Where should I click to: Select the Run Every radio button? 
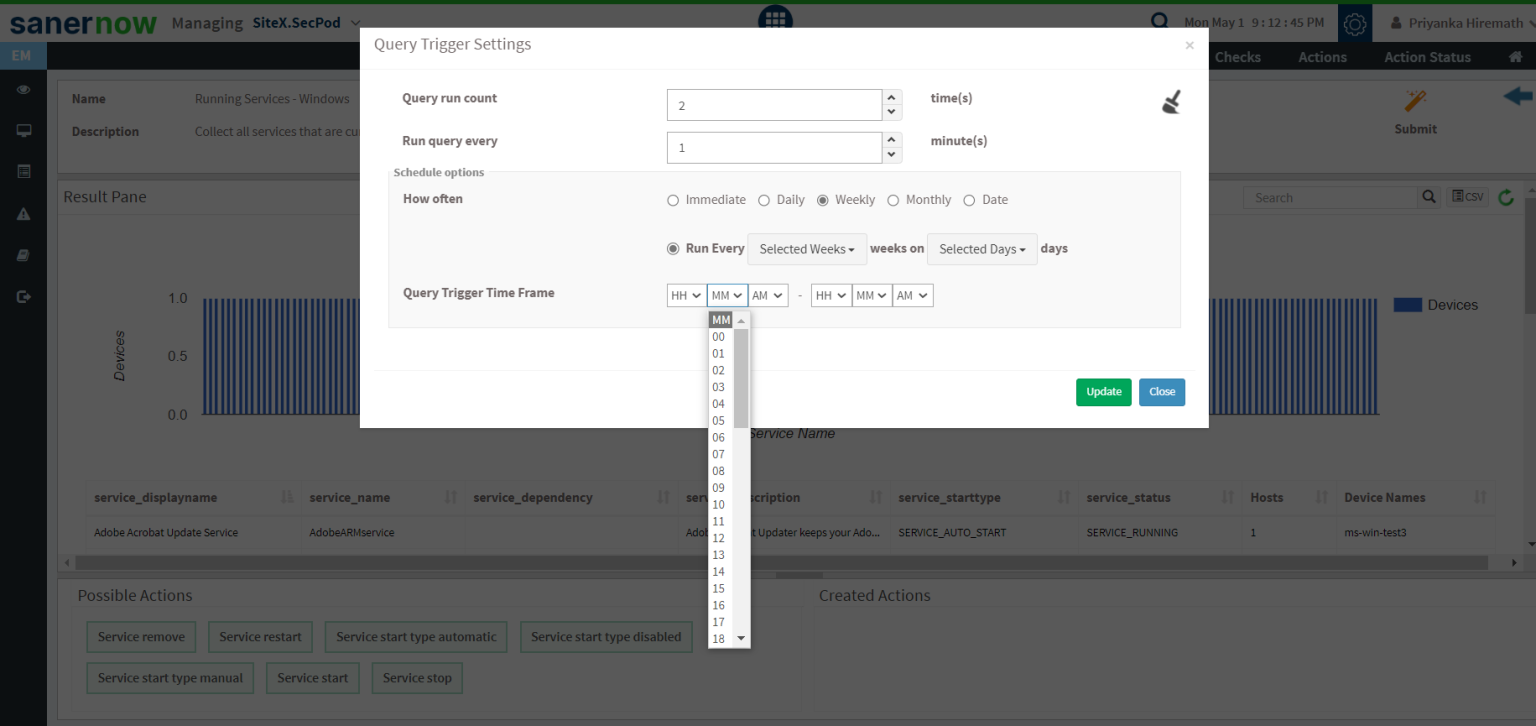(x=673, y=249)
